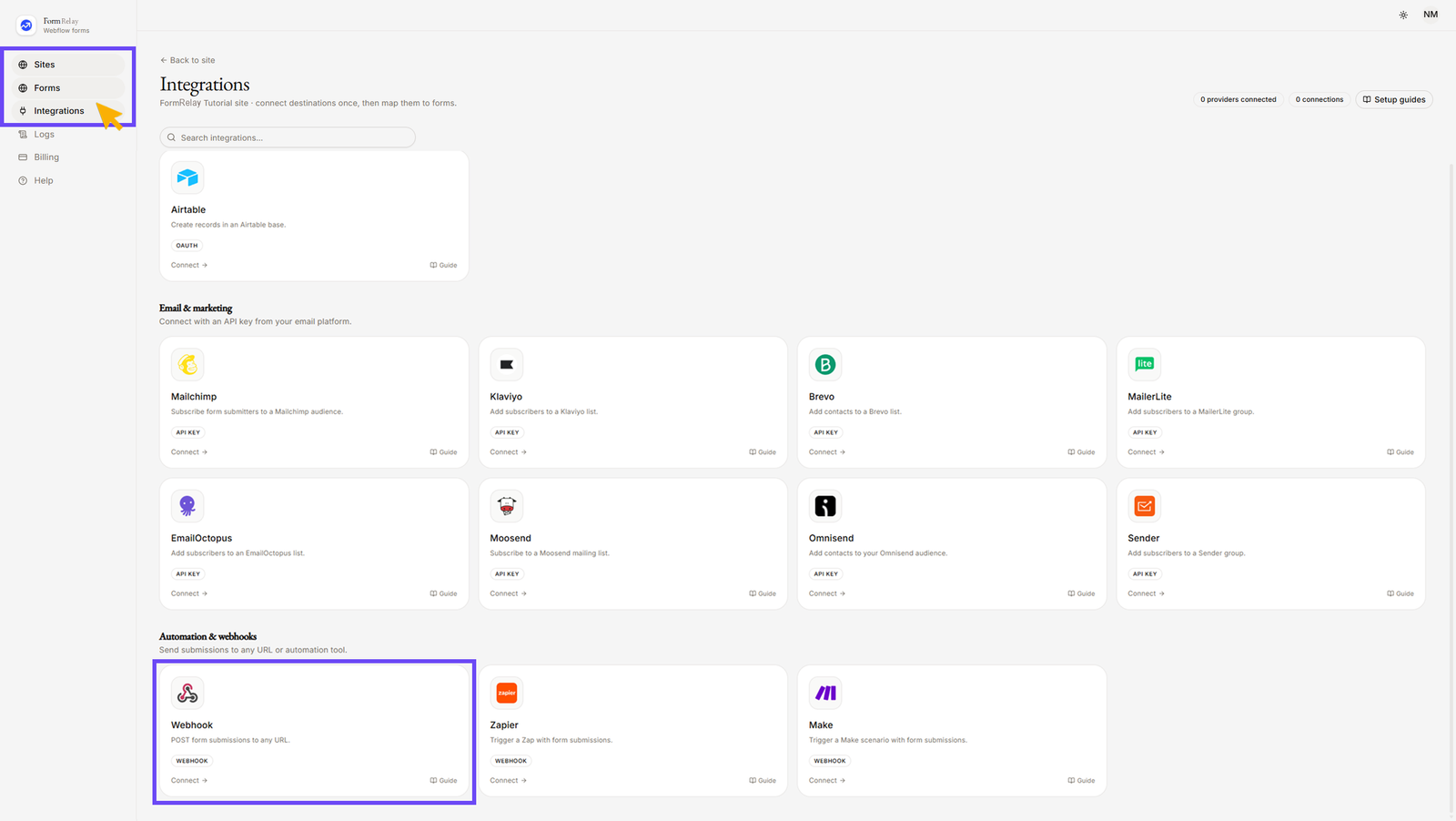Open Forms in the sidebar
This screenshot has height=821, width=1456.
68,88
